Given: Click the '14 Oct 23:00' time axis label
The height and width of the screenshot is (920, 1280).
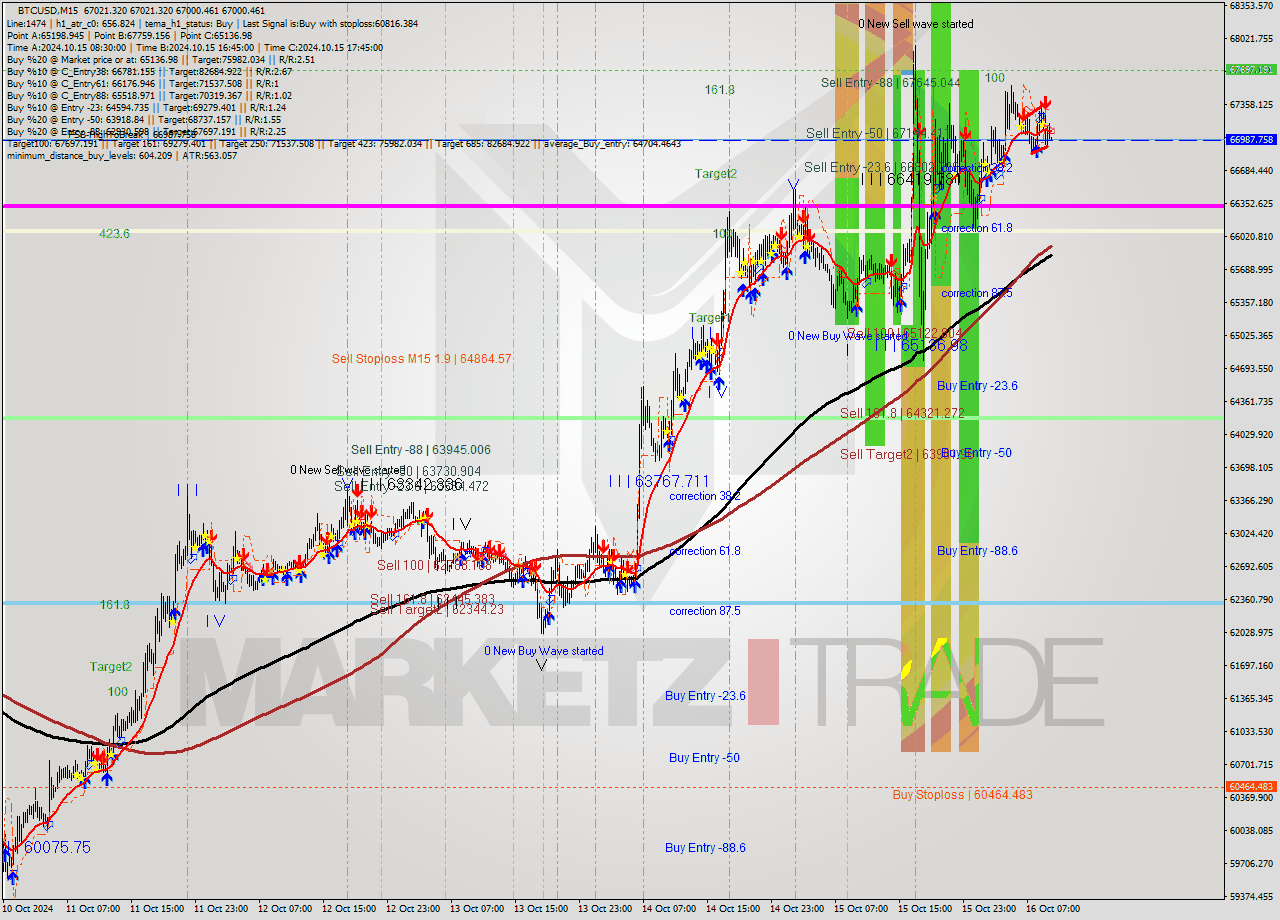Looking at the screenshot, I should click(x=797, y=910).
